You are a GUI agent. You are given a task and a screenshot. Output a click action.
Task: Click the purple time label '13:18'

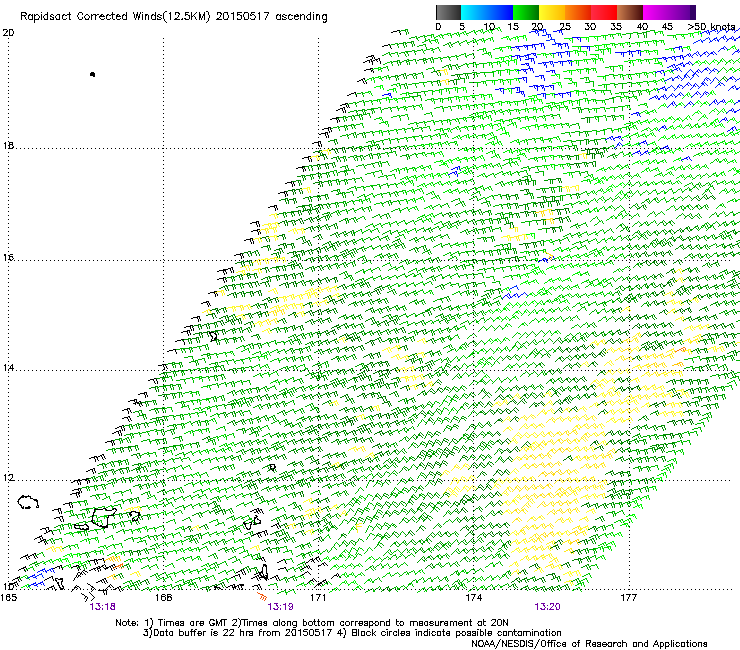coord(102,607)
